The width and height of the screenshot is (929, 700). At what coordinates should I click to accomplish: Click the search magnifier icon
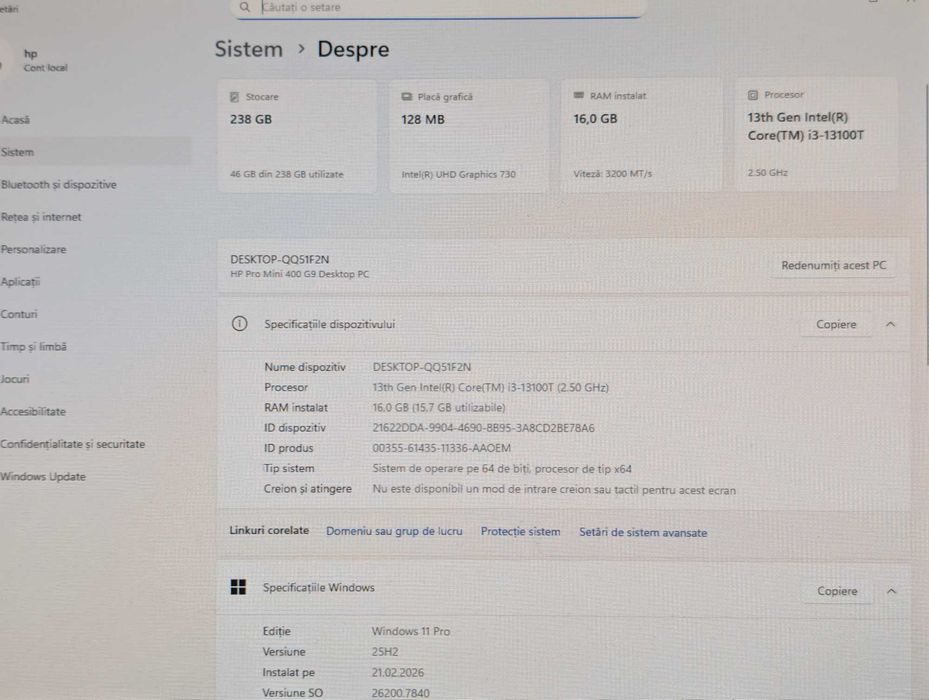pos(245,7)
